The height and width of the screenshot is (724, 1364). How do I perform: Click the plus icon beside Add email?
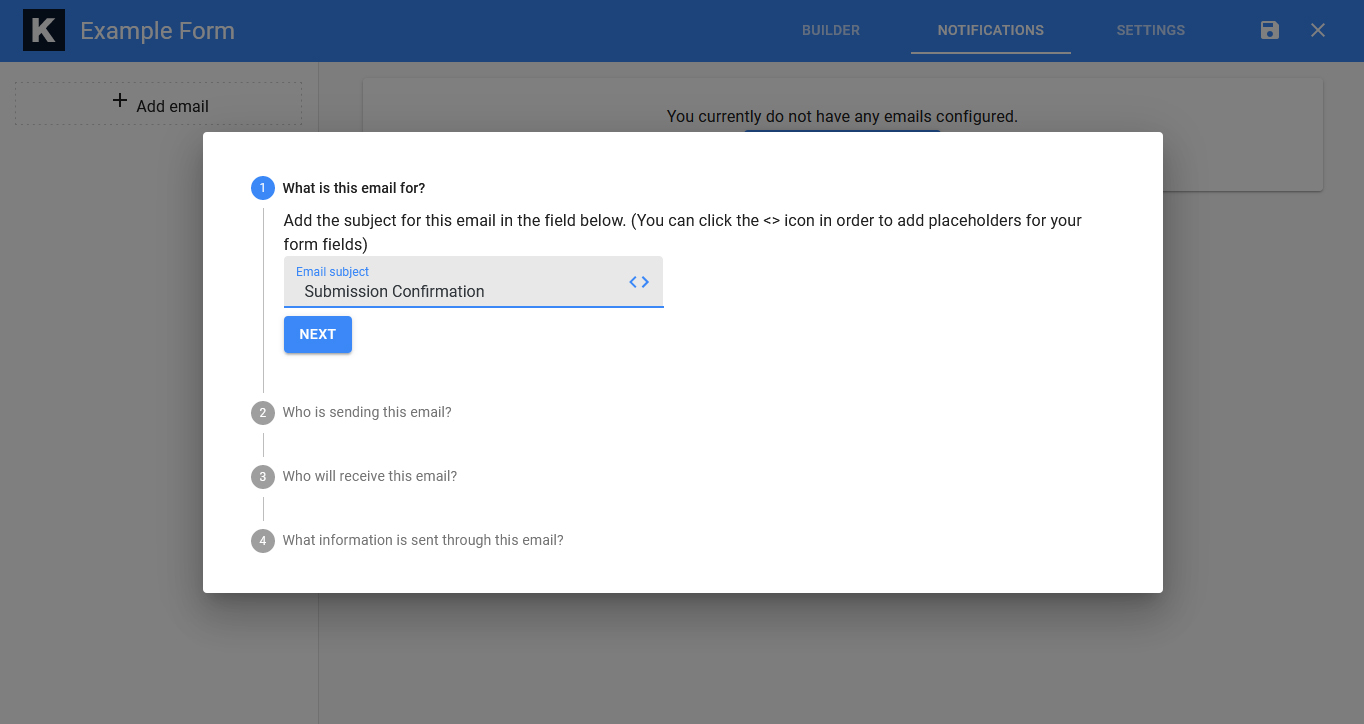(x=120, y=101)
